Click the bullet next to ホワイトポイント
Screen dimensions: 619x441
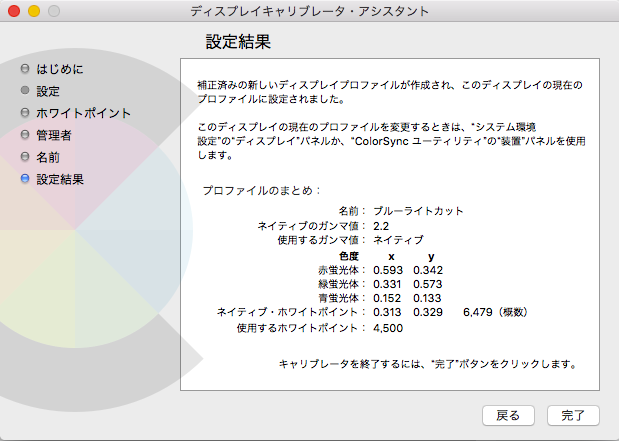25,113
